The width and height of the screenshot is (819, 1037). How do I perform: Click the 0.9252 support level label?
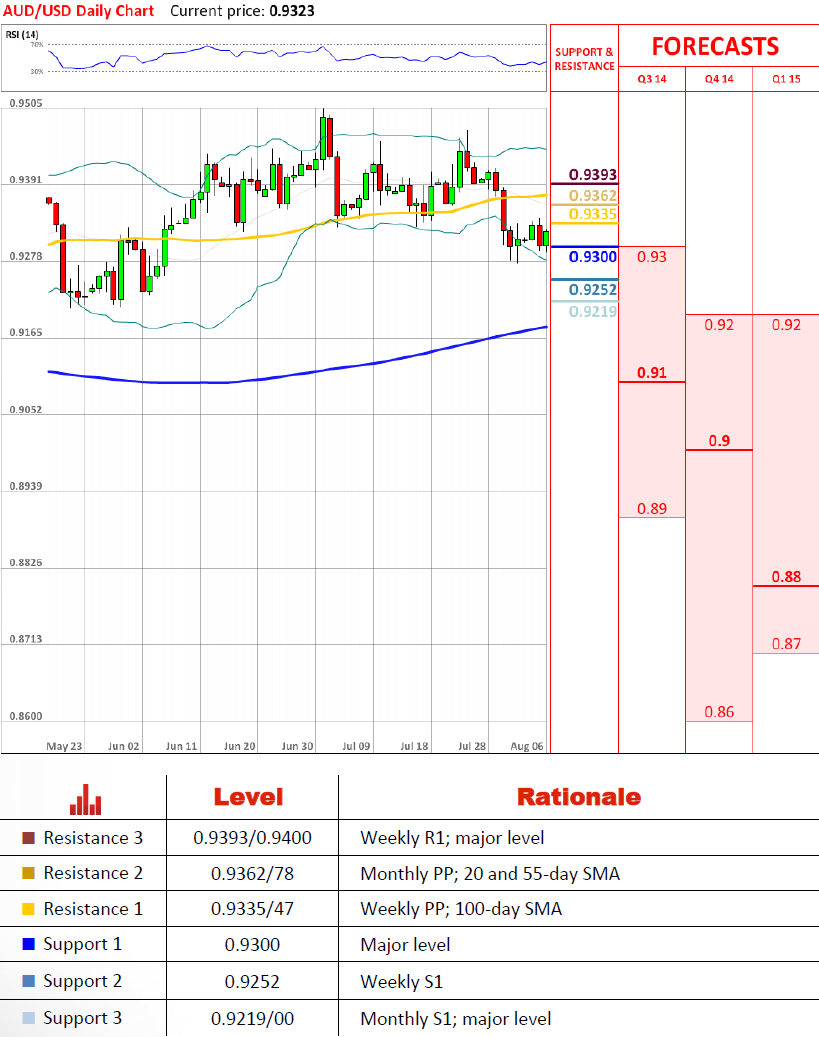(593, 290)
